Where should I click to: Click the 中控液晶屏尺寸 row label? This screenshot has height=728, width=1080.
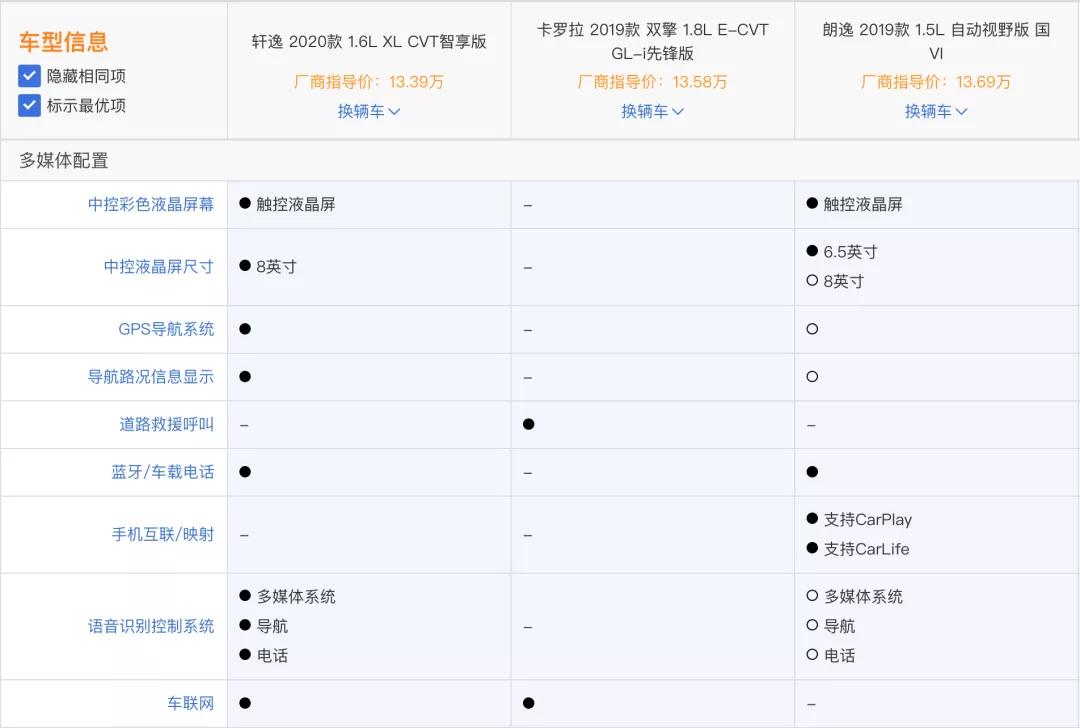coord(159,267)
